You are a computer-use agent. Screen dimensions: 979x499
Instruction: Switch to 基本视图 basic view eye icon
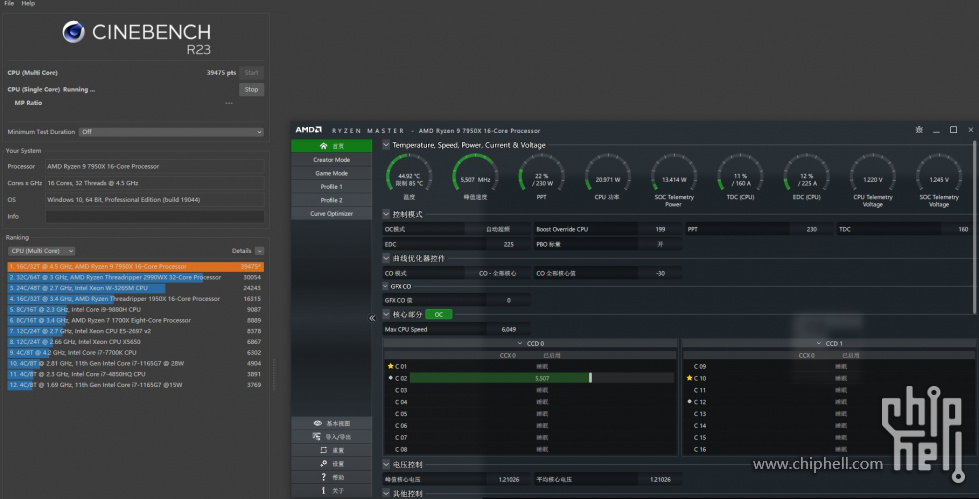click(331, 423)
